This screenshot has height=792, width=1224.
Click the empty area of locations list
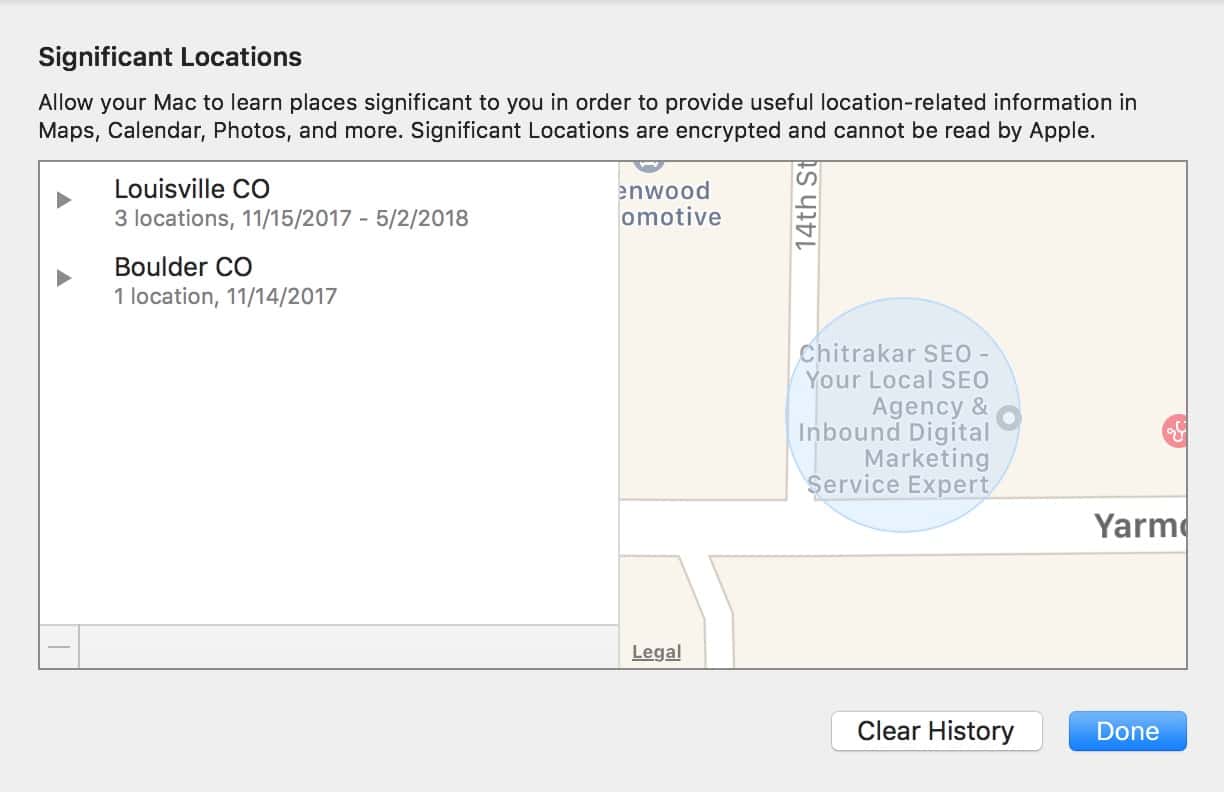[328, 460]
